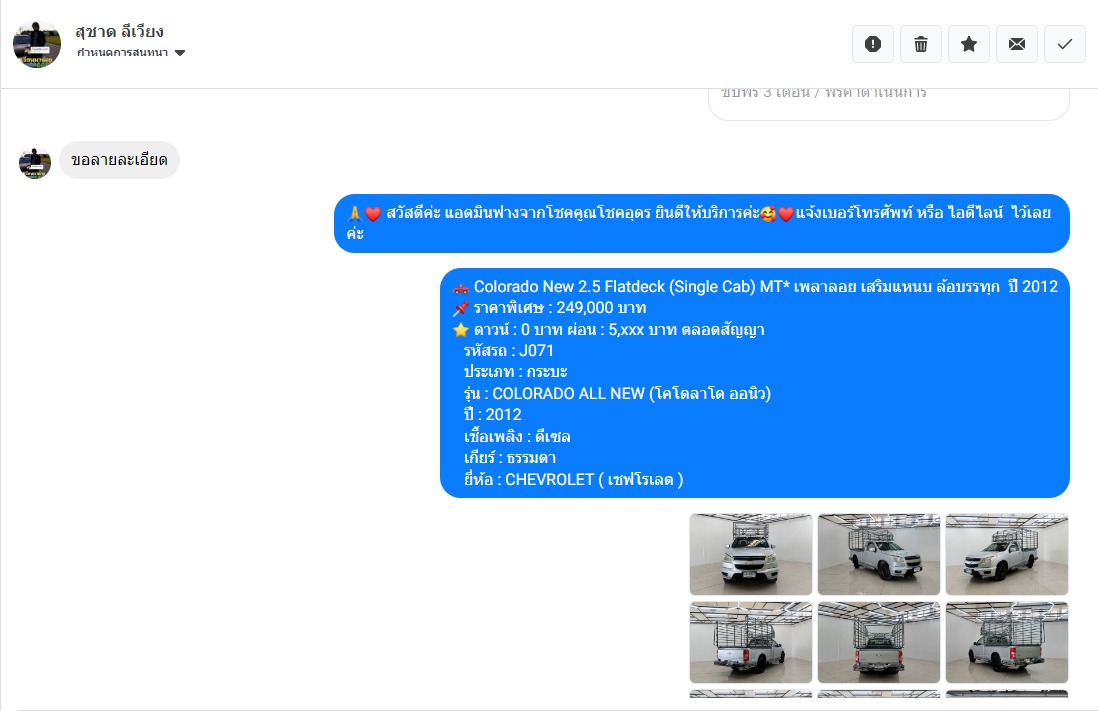Click the รุ่น : COLORADO ALL NEW line
1098x711 pixels.
click(x=617, y=393)
